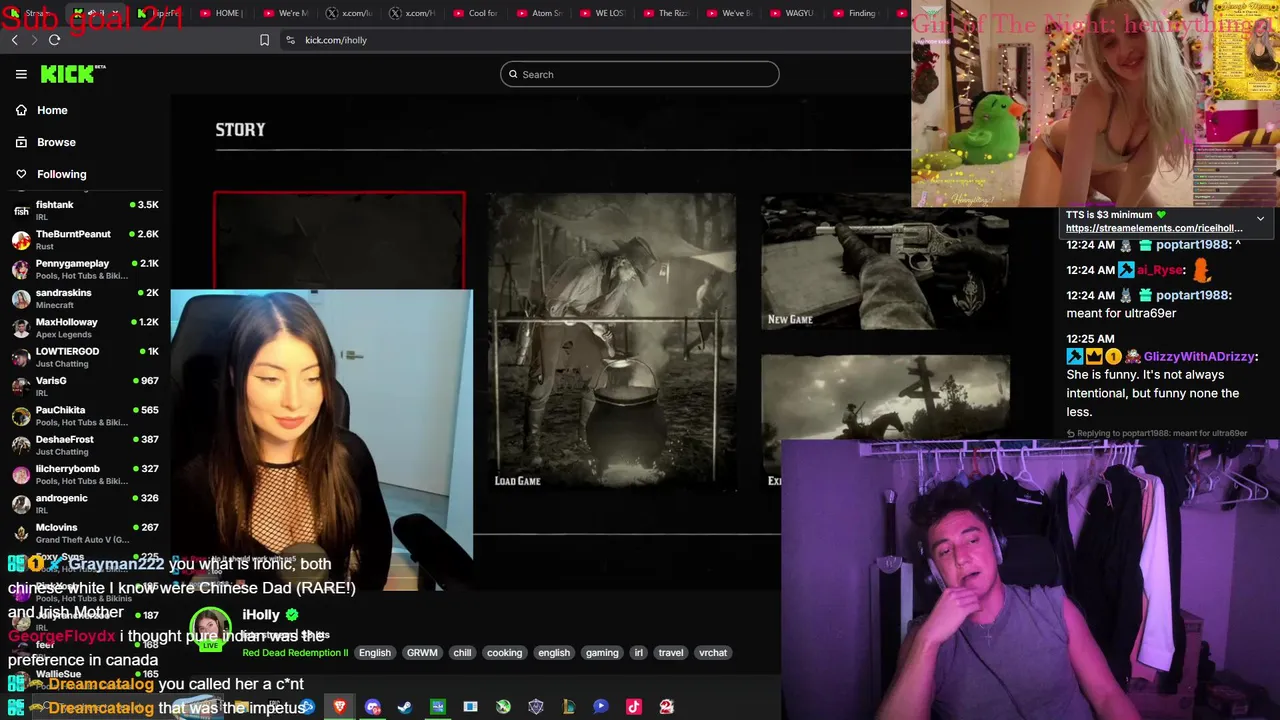
Task: Select Home in Kick sidebar
Action: click(52, 110)
